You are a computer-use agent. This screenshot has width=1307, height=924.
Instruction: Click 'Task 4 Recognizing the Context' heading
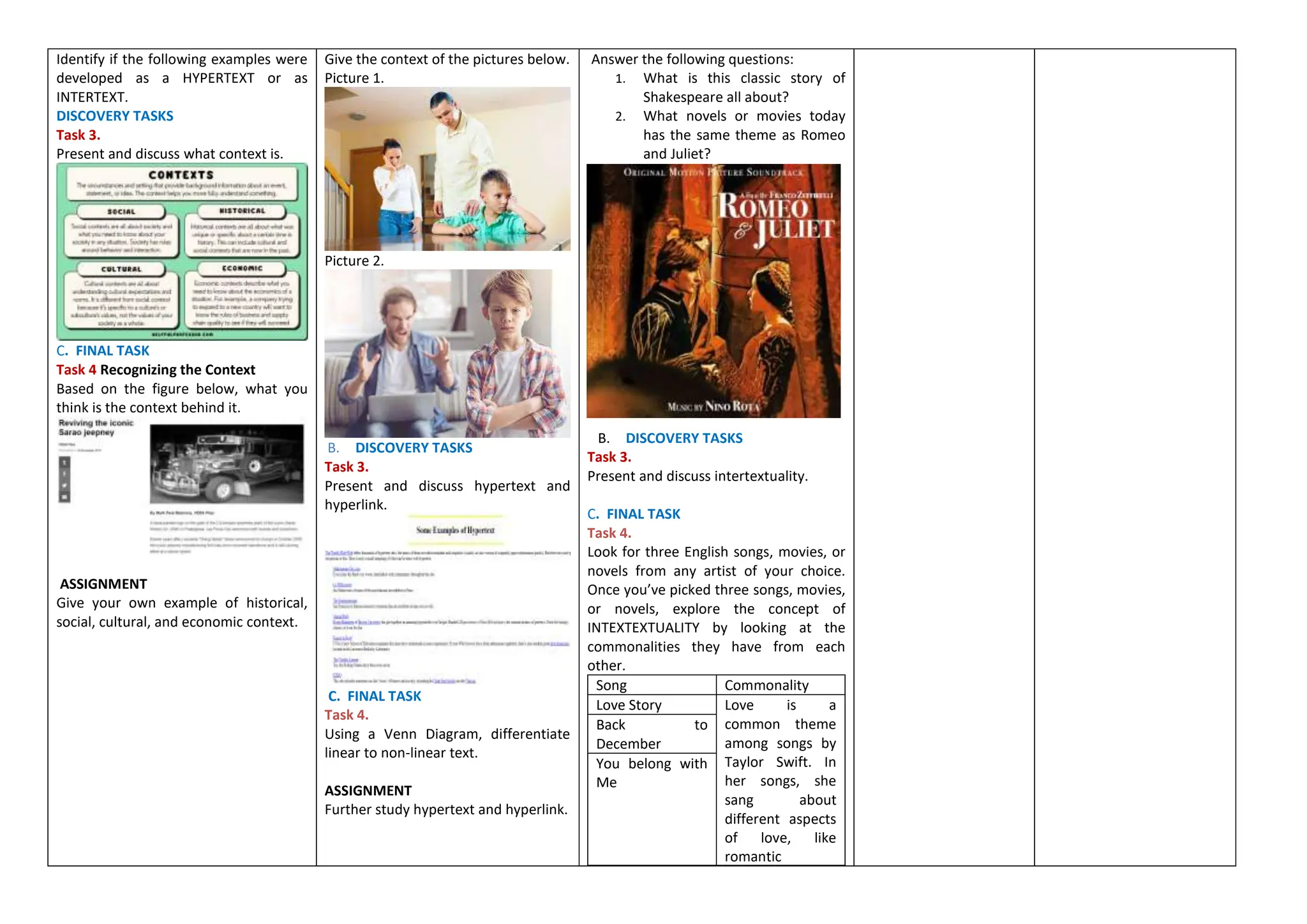(156, 370)
